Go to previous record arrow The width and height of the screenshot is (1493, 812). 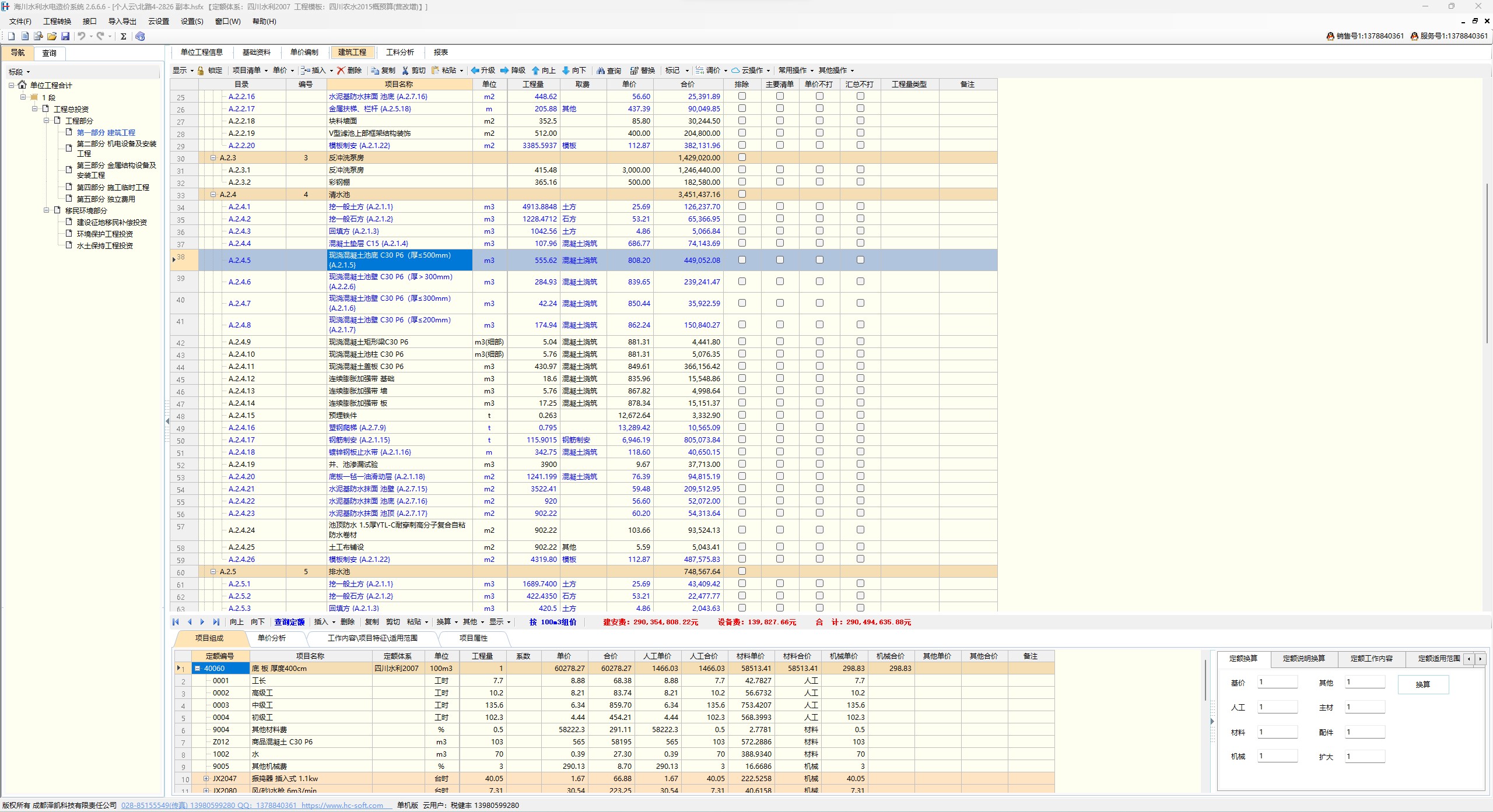pyautogui.click(x=189, y=622)
